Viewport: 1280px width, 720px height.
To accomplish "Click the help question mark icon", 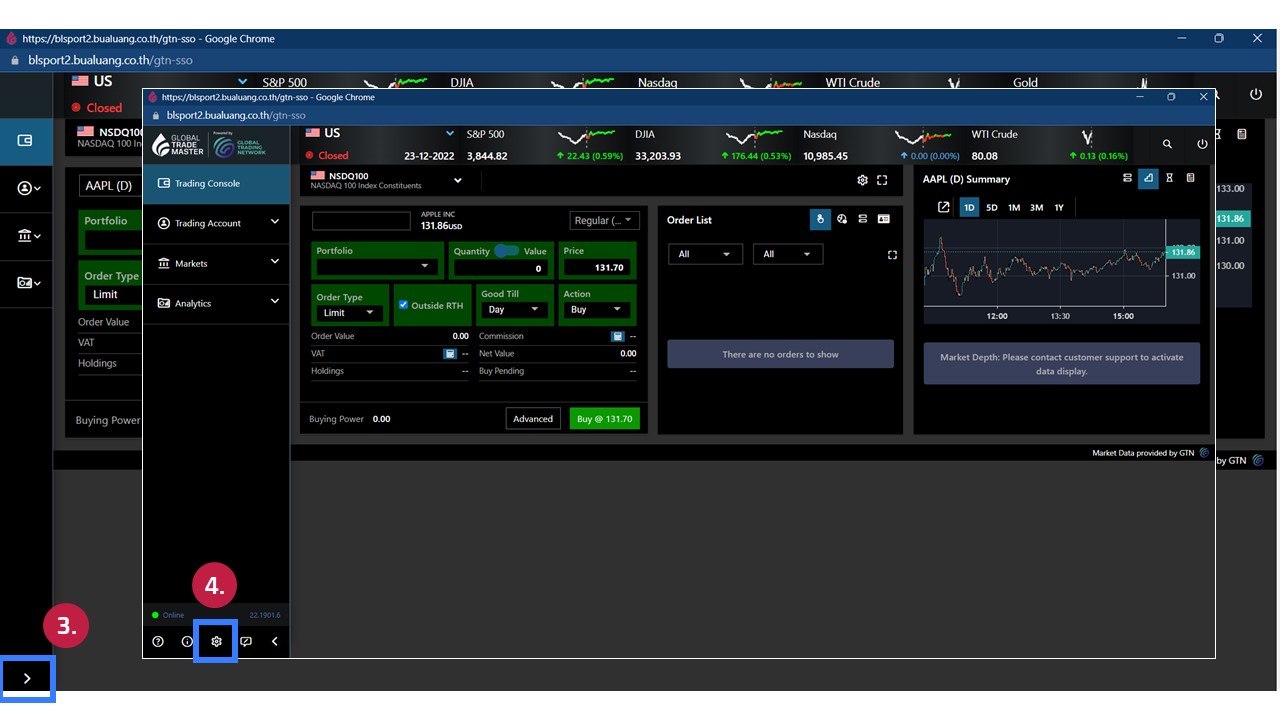I will pyautogui.click(x=158, y=641).
